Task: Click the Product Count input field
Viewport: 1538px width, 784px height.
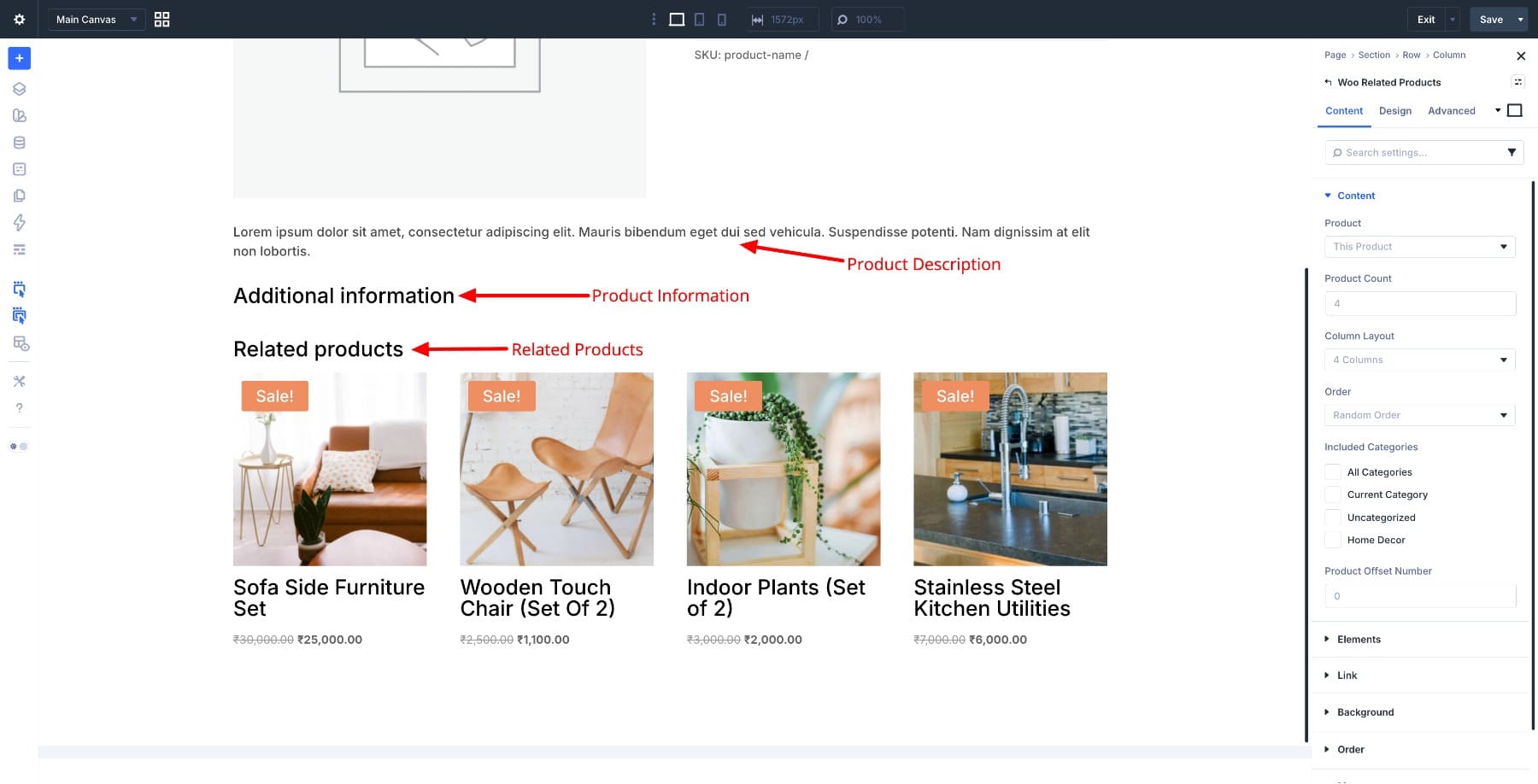Action: click(x=1418, y=303)
